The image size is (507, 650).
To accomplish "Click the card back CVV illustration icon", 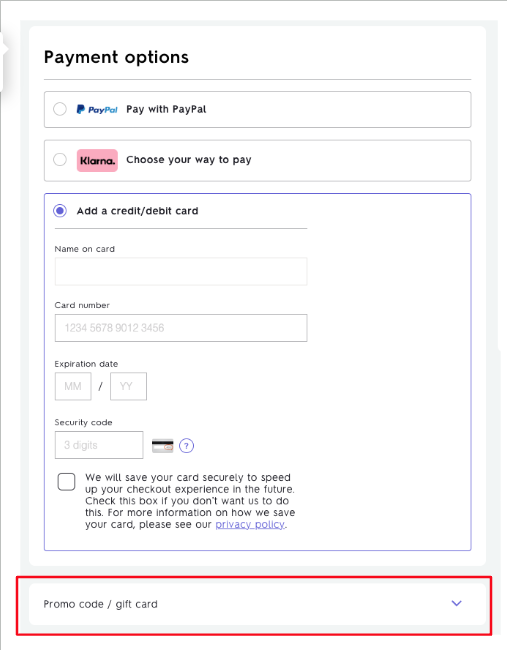I will [163, 446].
